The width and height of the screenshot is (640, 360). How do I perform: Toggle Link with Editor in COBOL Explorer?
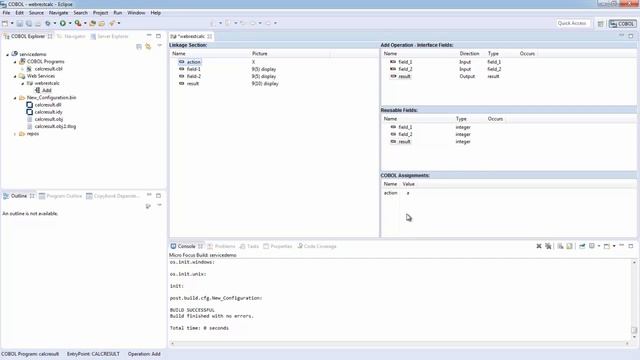point(148,47)
